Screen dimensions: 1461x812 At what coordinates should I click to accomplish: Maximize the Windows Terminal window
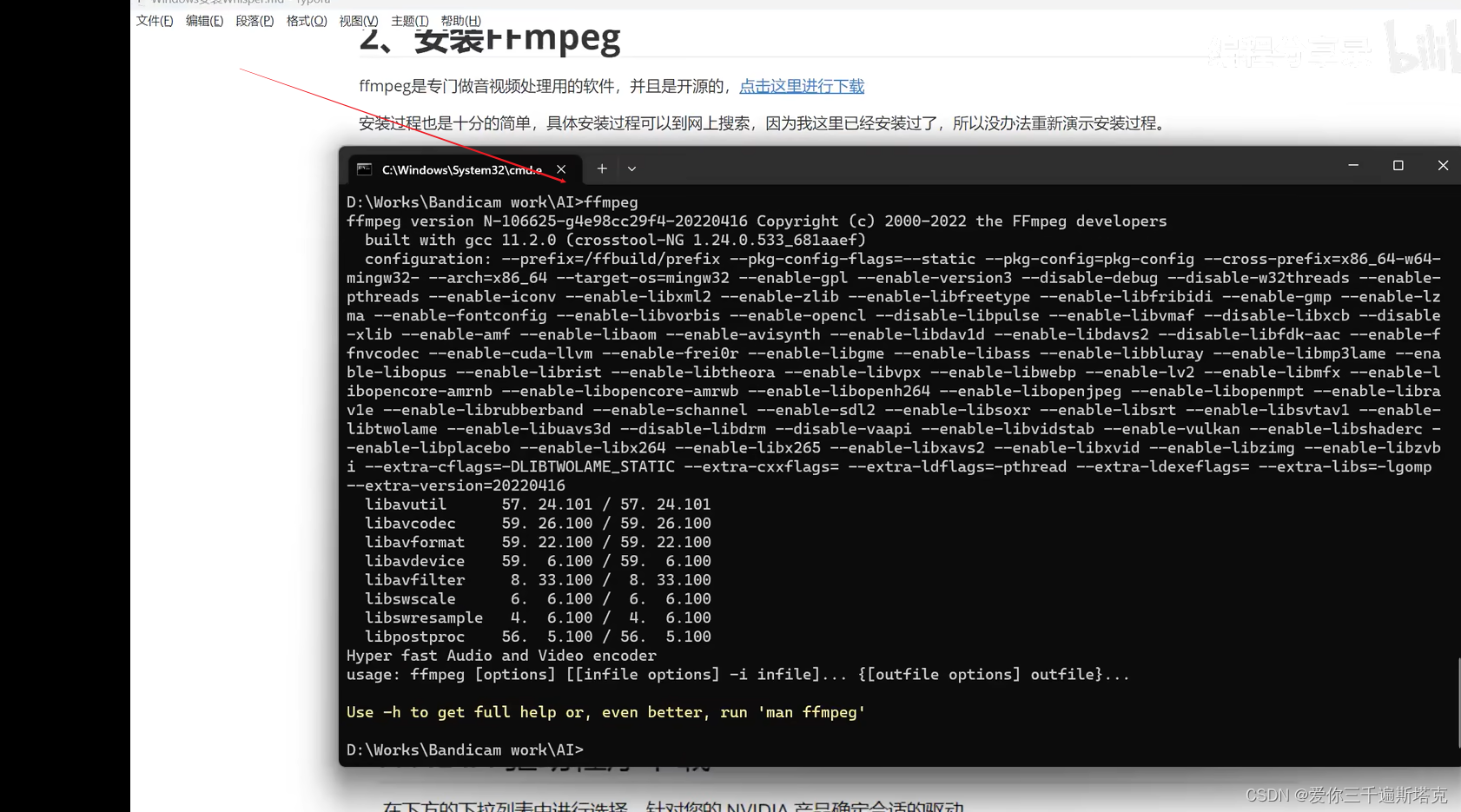point(1398,165)
